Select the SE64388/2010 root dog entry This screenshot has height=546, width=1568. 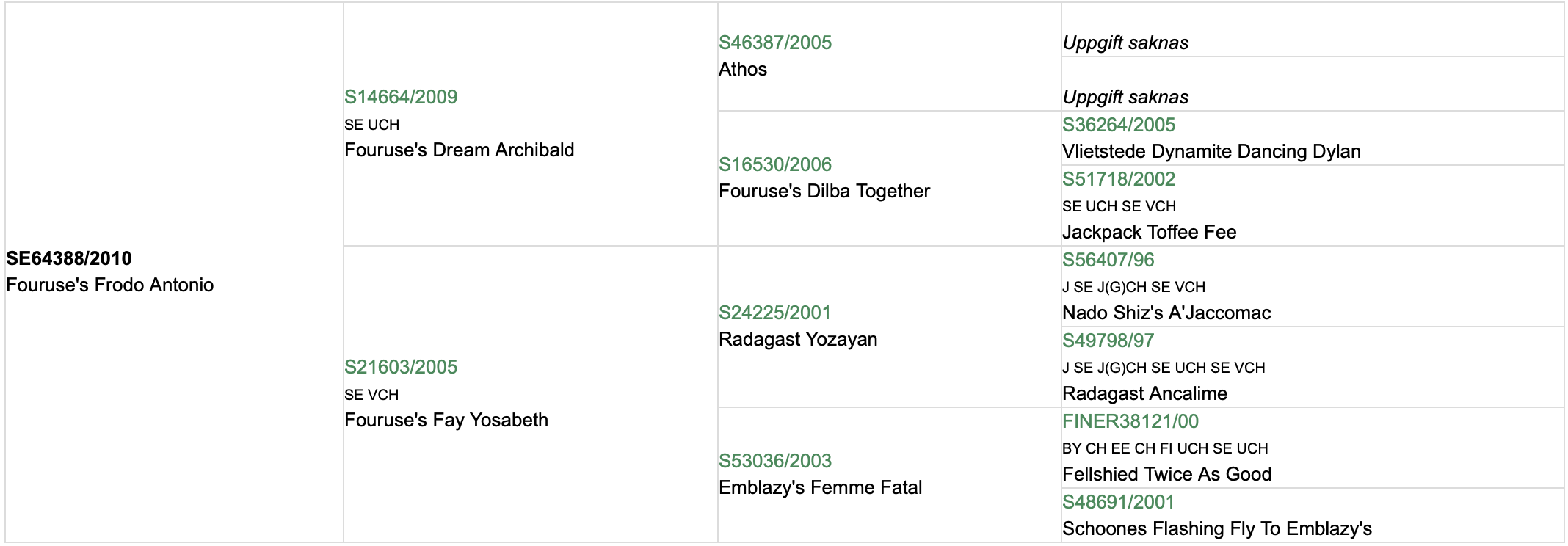click(x=69, y=258)
